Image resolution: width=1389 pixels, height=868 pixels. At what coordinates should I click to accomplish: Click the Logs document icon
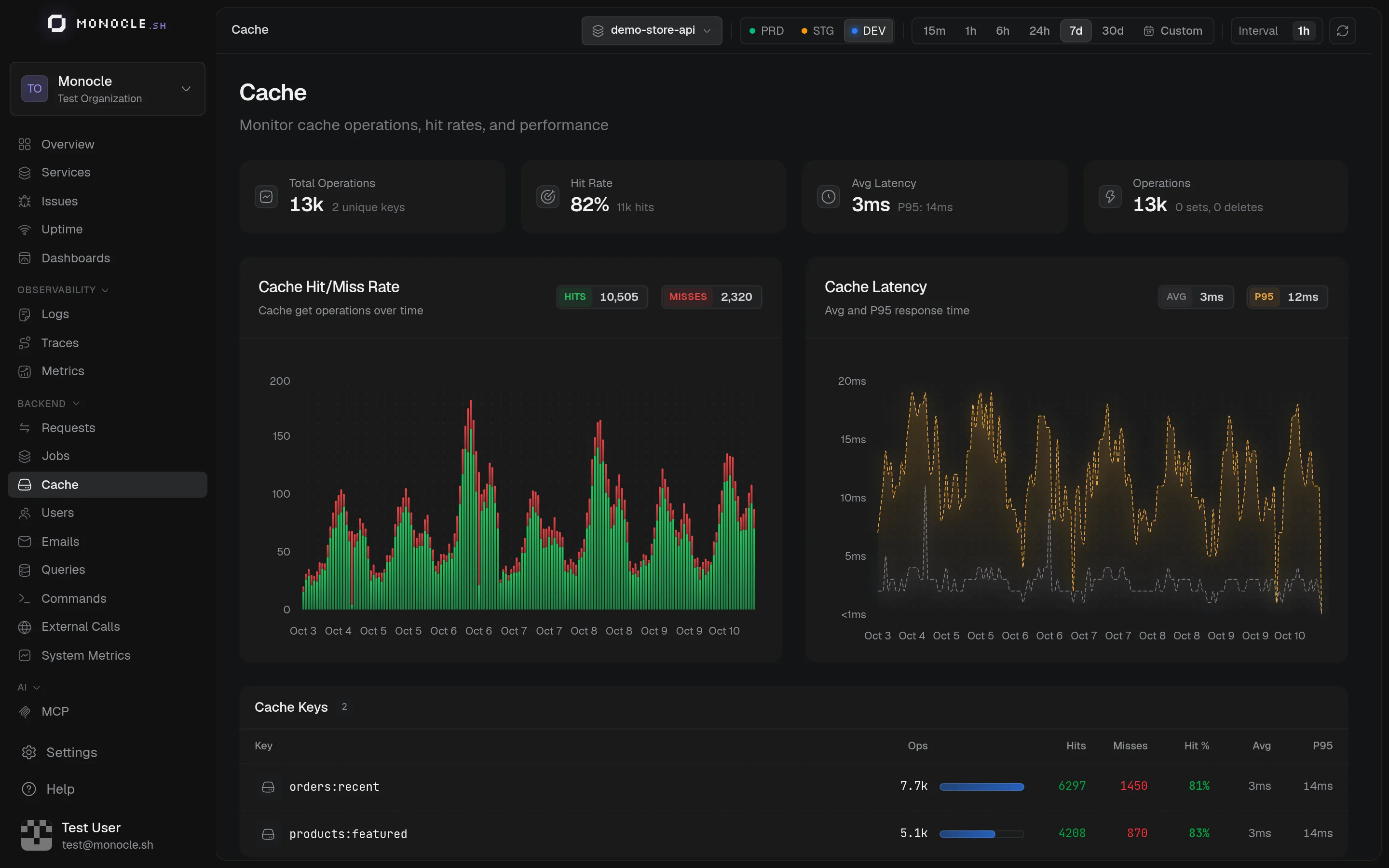tap(24, 314)
